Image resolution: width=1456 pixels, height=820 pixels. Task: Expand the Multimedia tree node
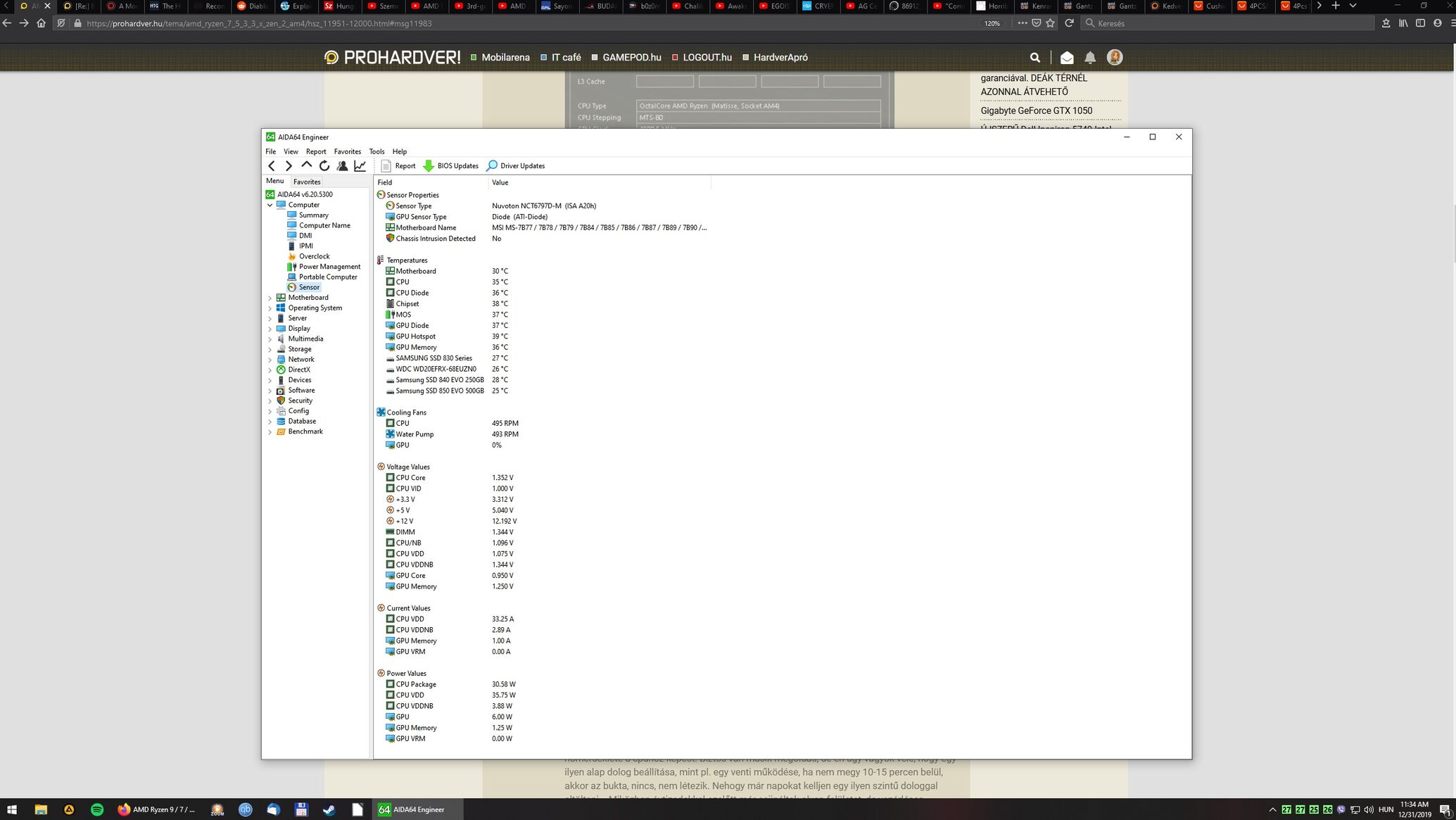[270, 339]
